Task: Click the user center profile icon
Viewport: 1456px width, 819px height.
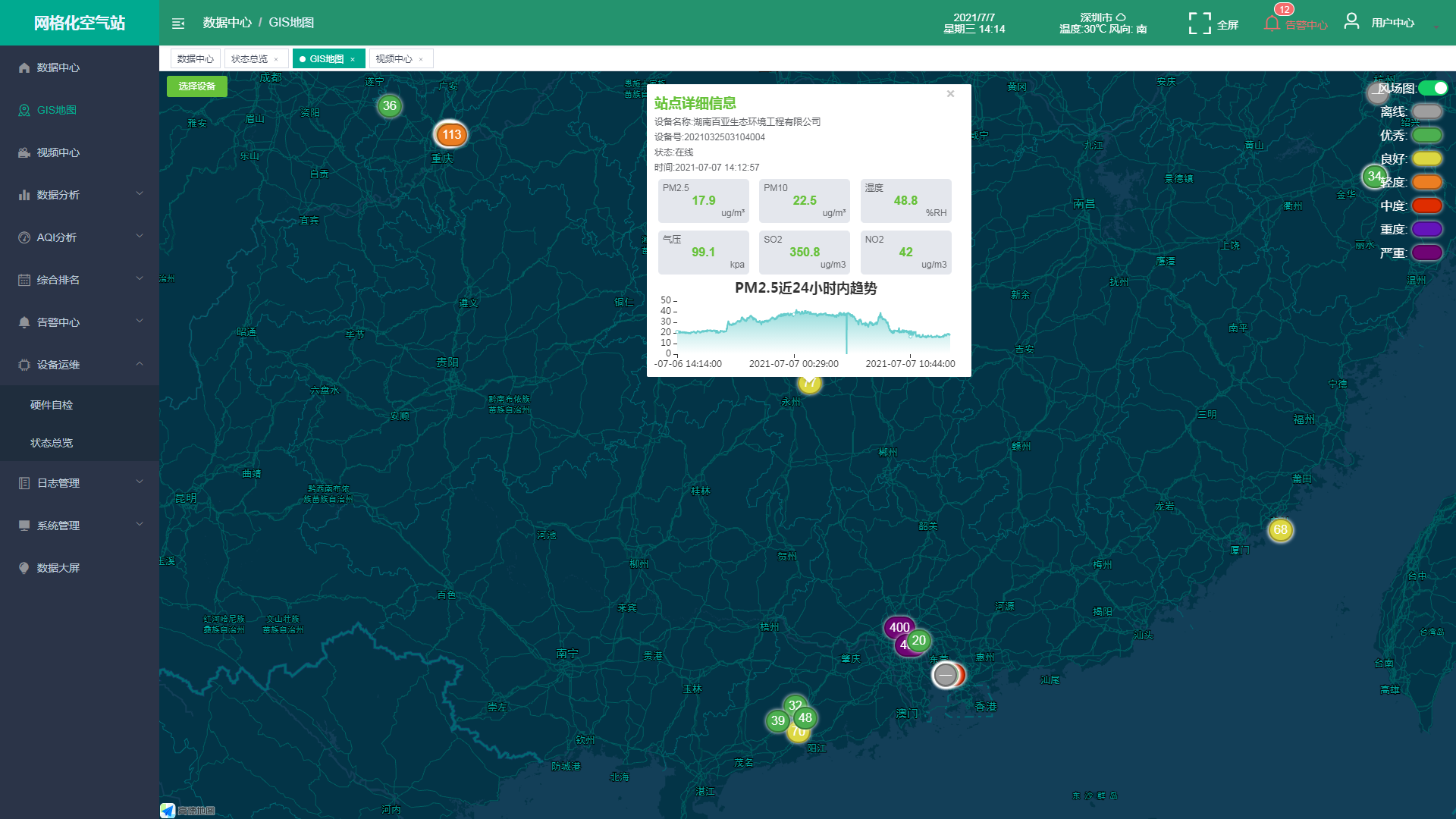Action: (x=1351, y=21)
